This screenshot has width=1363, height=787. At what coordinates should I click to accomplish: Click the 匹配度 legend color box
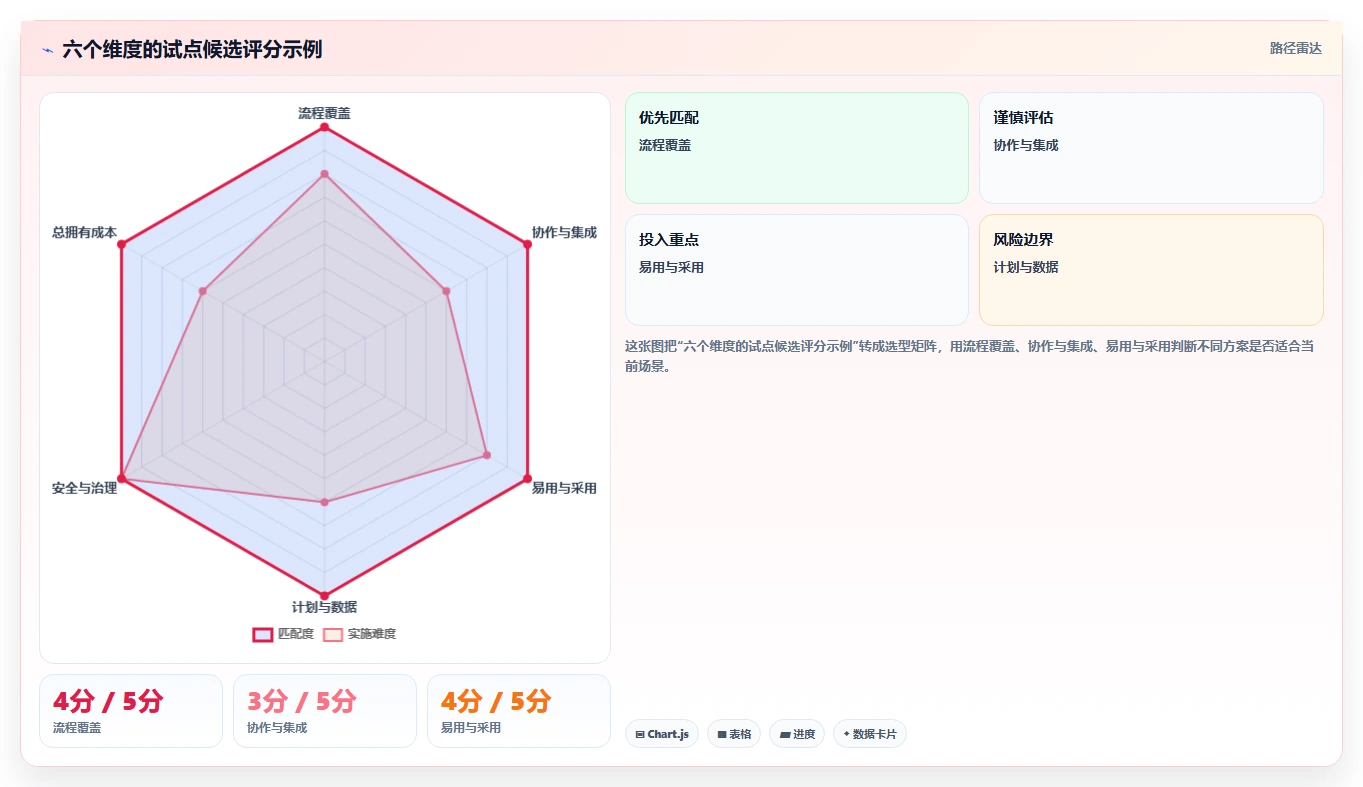click(263, 634)
